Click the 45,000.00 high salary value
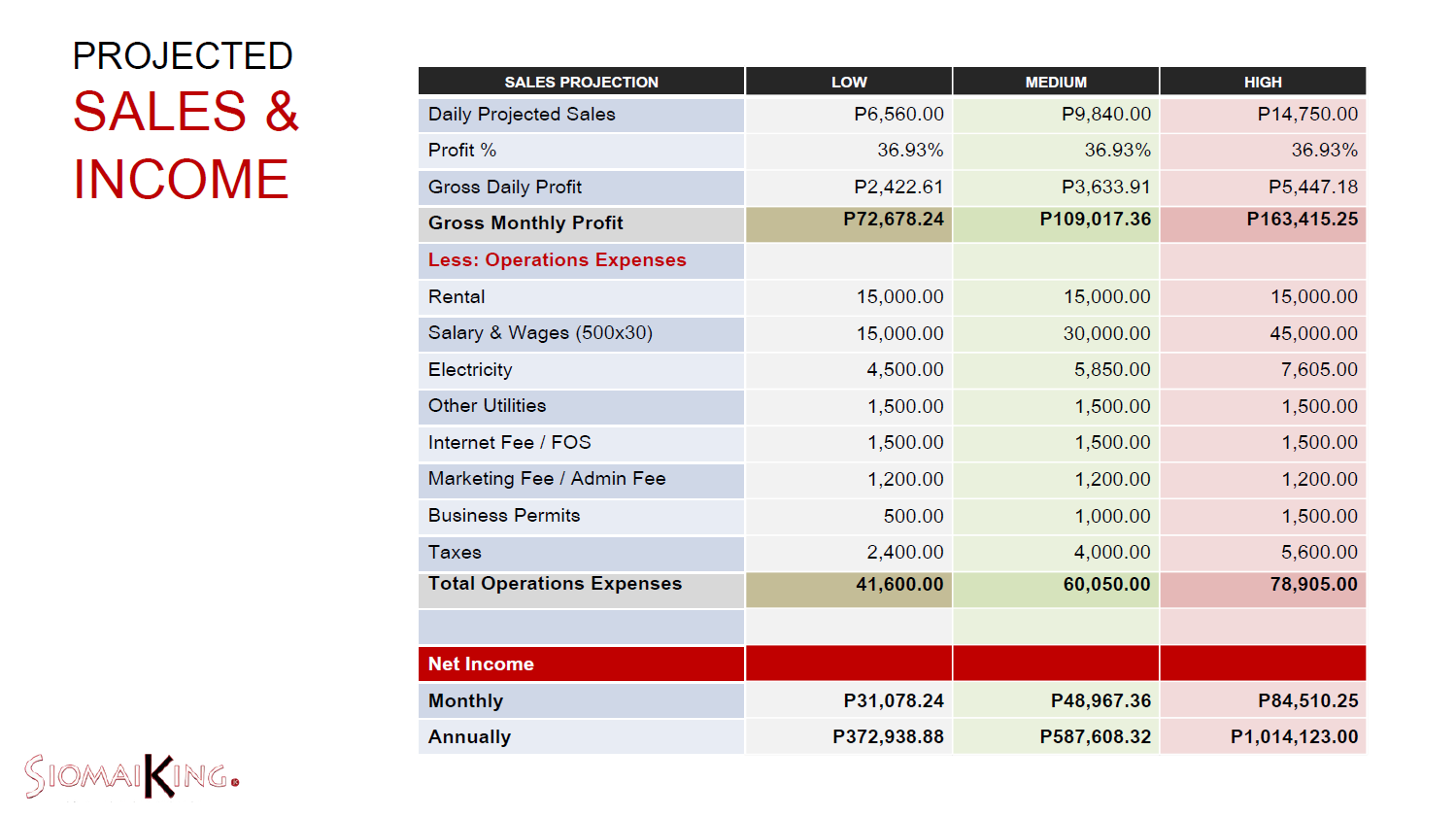The width and height of the screenshot is (1456, 817). pos(1313,334)
